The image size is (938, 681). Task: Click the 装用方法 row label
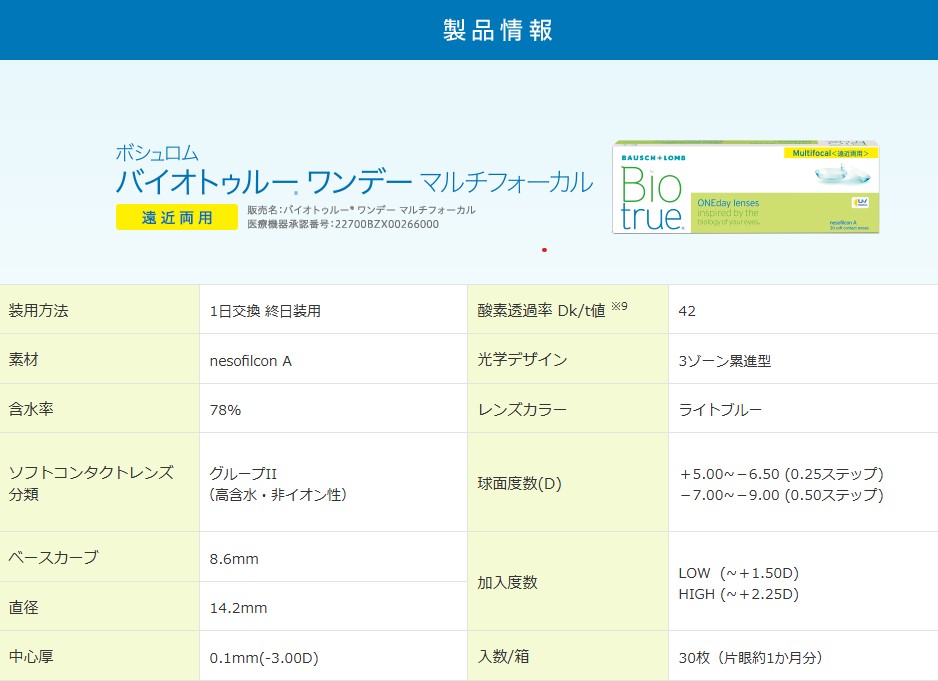(39, 311)
